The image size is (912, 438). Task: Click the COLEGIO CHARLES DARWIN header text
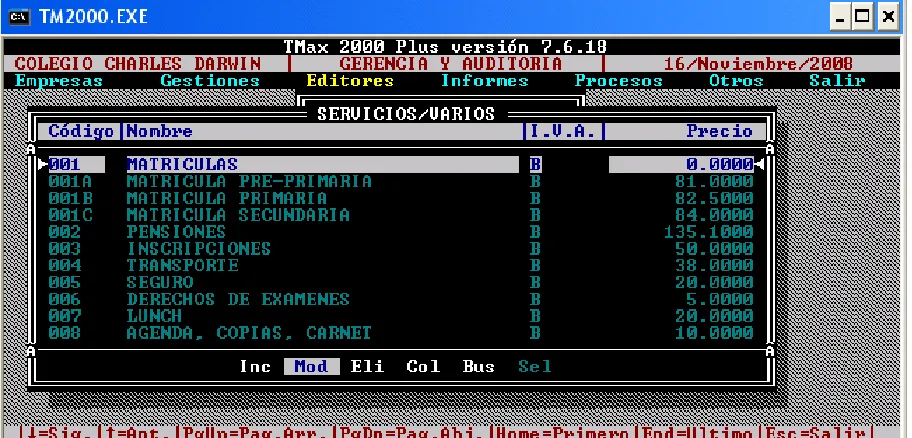pos(138,64)
